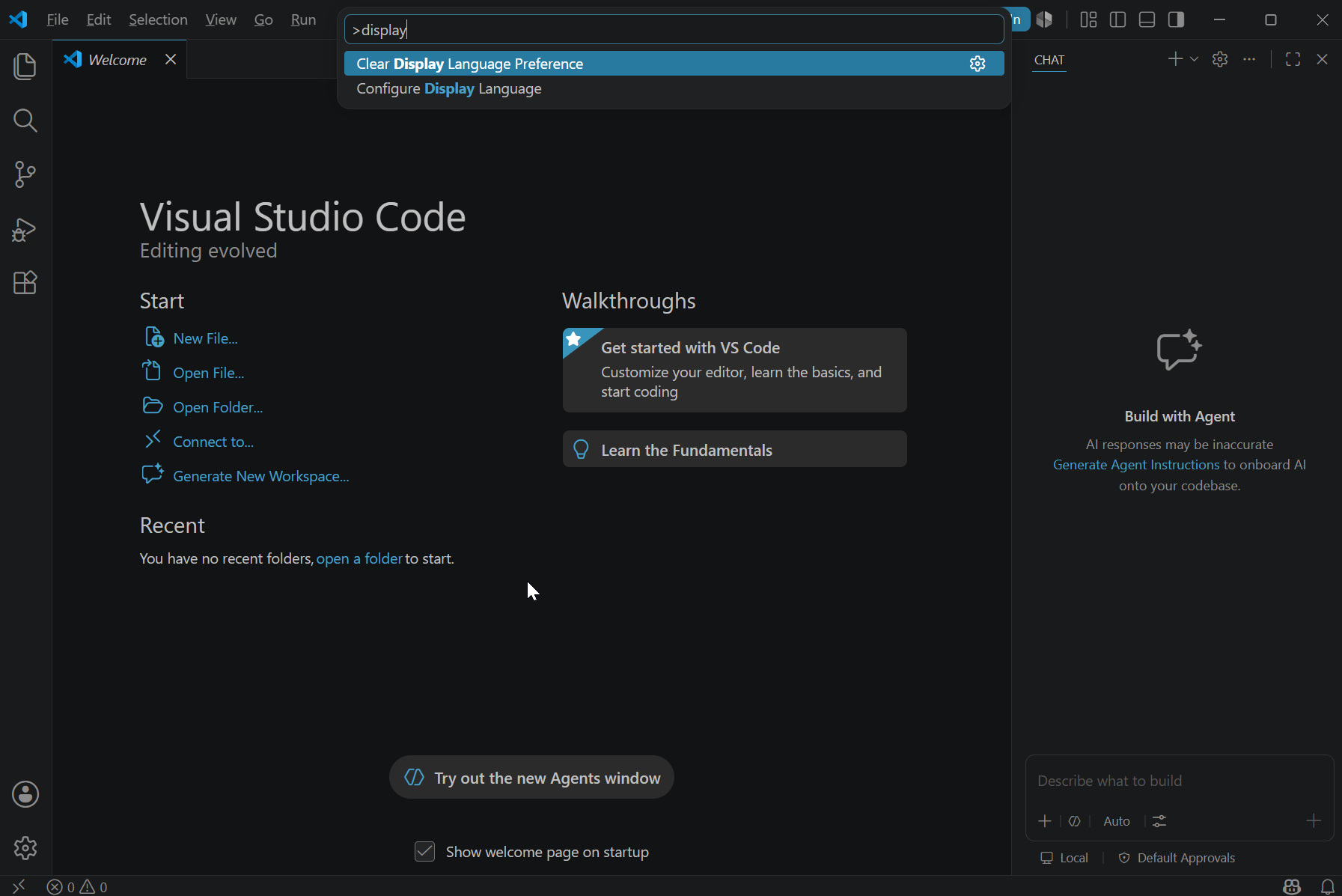Click Connect to... link
Viewport: 1342px width, 896px height.
pos(213,442)
